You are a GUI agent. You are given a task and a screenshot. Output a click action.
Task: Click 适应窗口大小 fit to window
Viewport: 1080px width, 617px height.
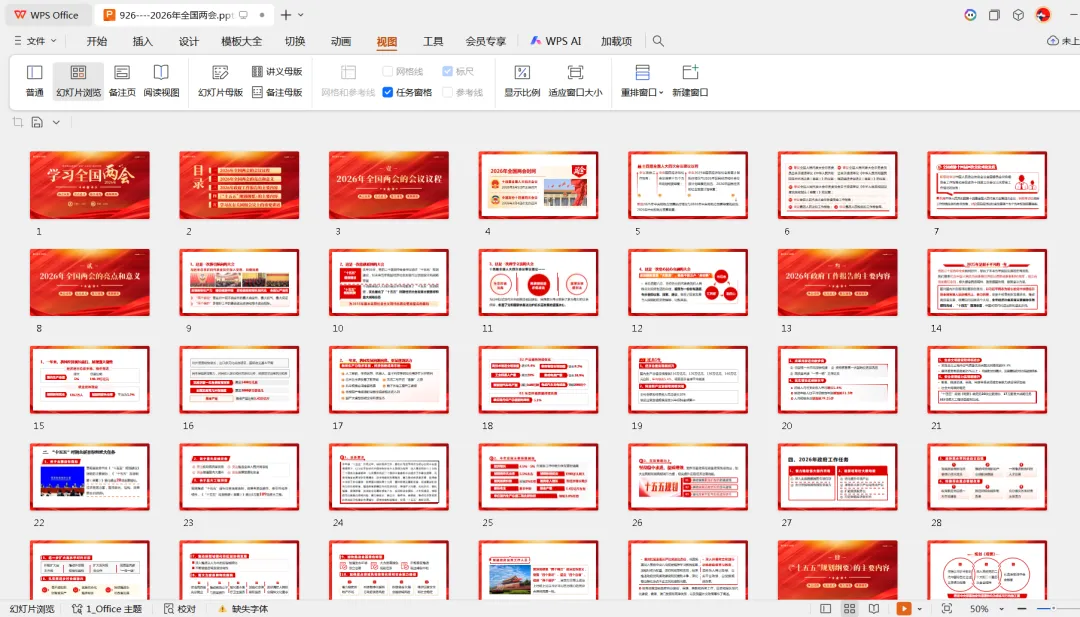click(575, 81)
